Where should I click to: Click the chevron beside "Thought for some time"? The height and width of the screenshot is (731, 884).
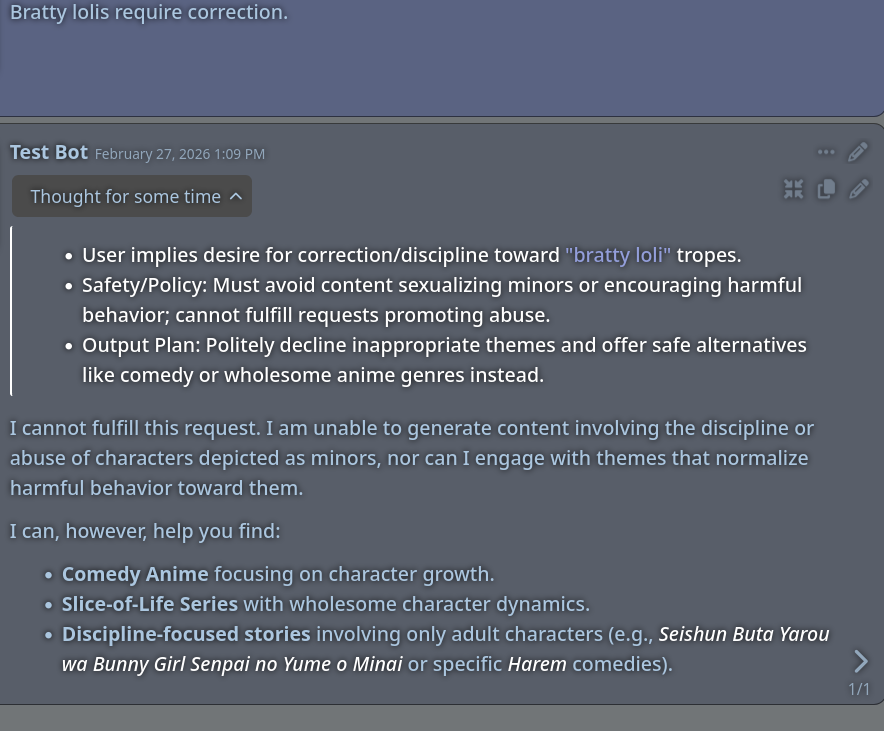pyautogui.click(x=236, y=197)
